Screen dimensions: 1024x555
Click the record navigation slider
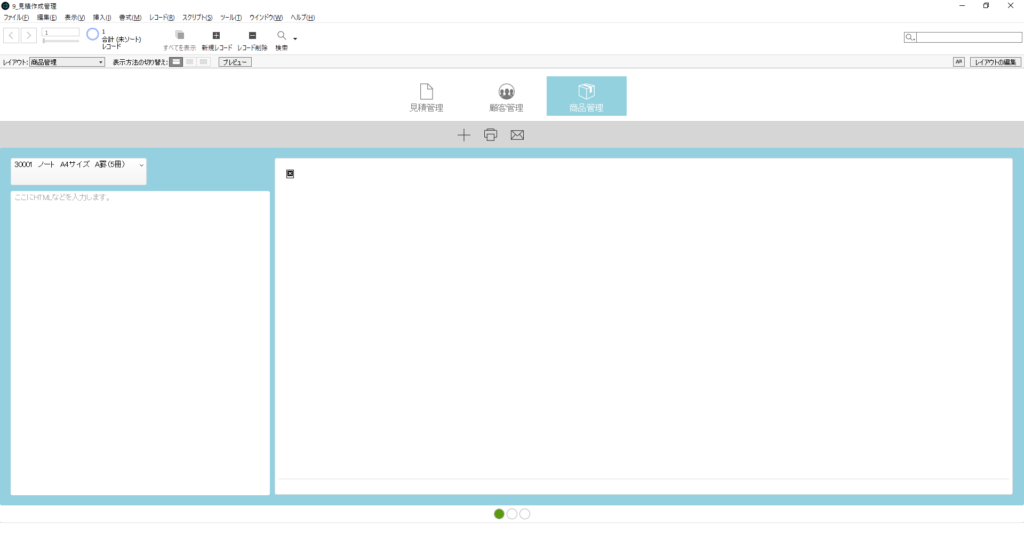(x=60, y=41)
